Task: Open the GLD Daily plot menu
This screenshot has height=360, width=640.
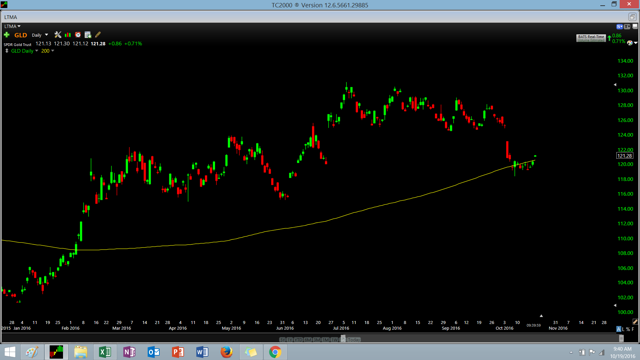Action: [24, 51]
